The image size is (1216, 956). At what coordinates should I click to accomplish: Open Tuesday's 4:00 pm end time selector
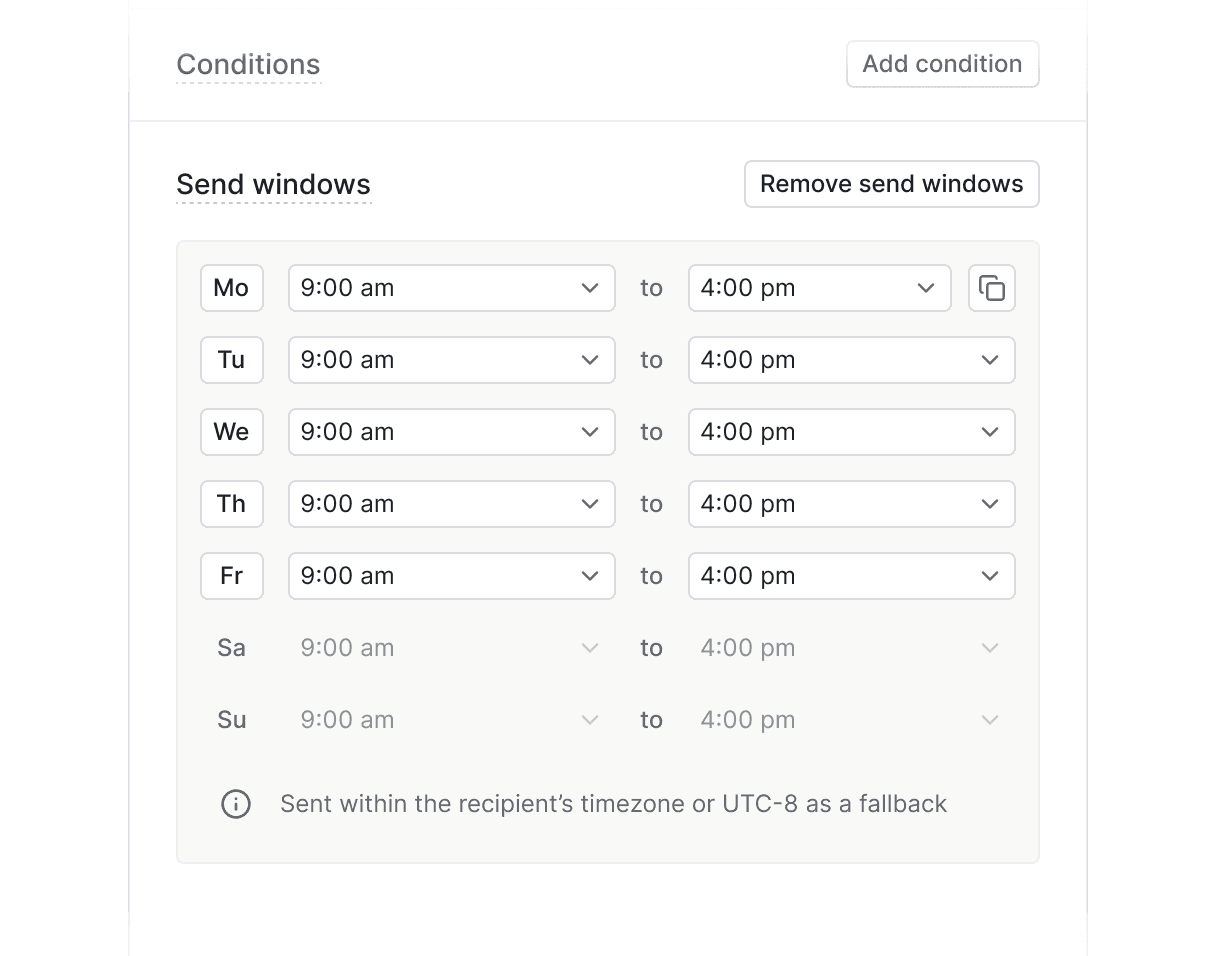pos(851,360)
